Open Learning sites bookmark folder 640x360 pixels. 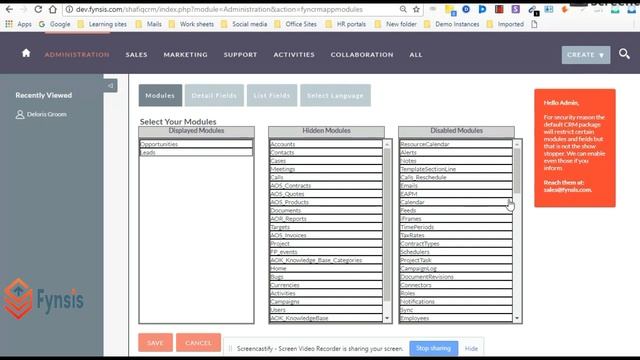[102, 24]
